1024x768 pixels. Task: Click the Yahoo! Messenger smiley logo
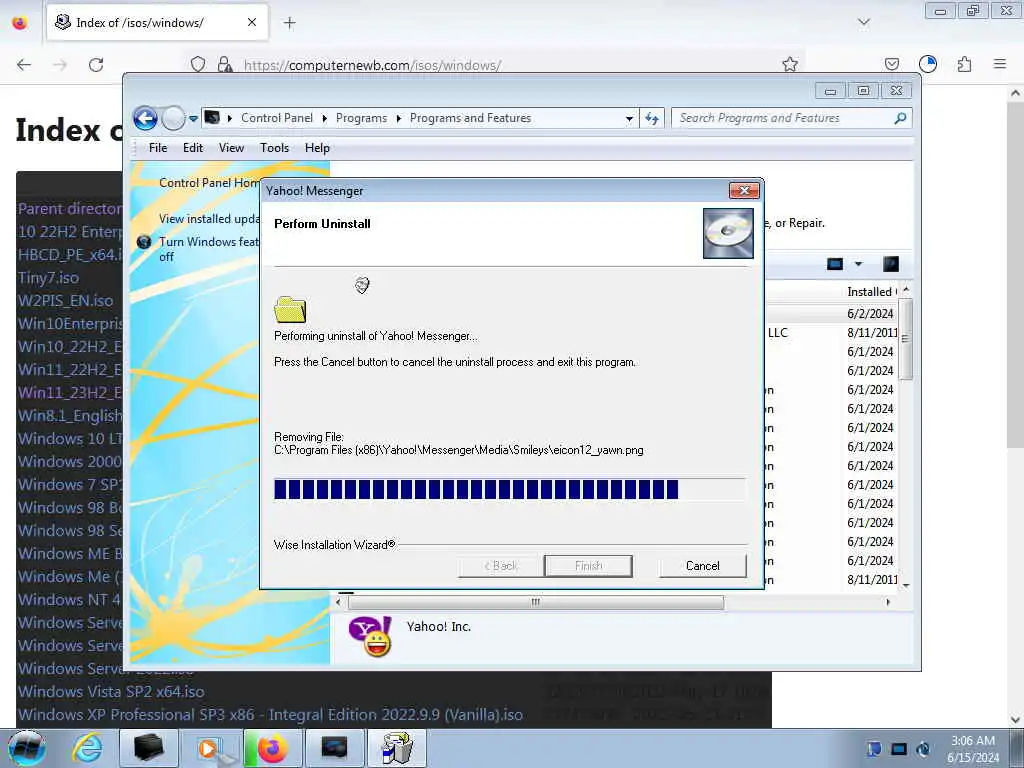click(370, 636)
